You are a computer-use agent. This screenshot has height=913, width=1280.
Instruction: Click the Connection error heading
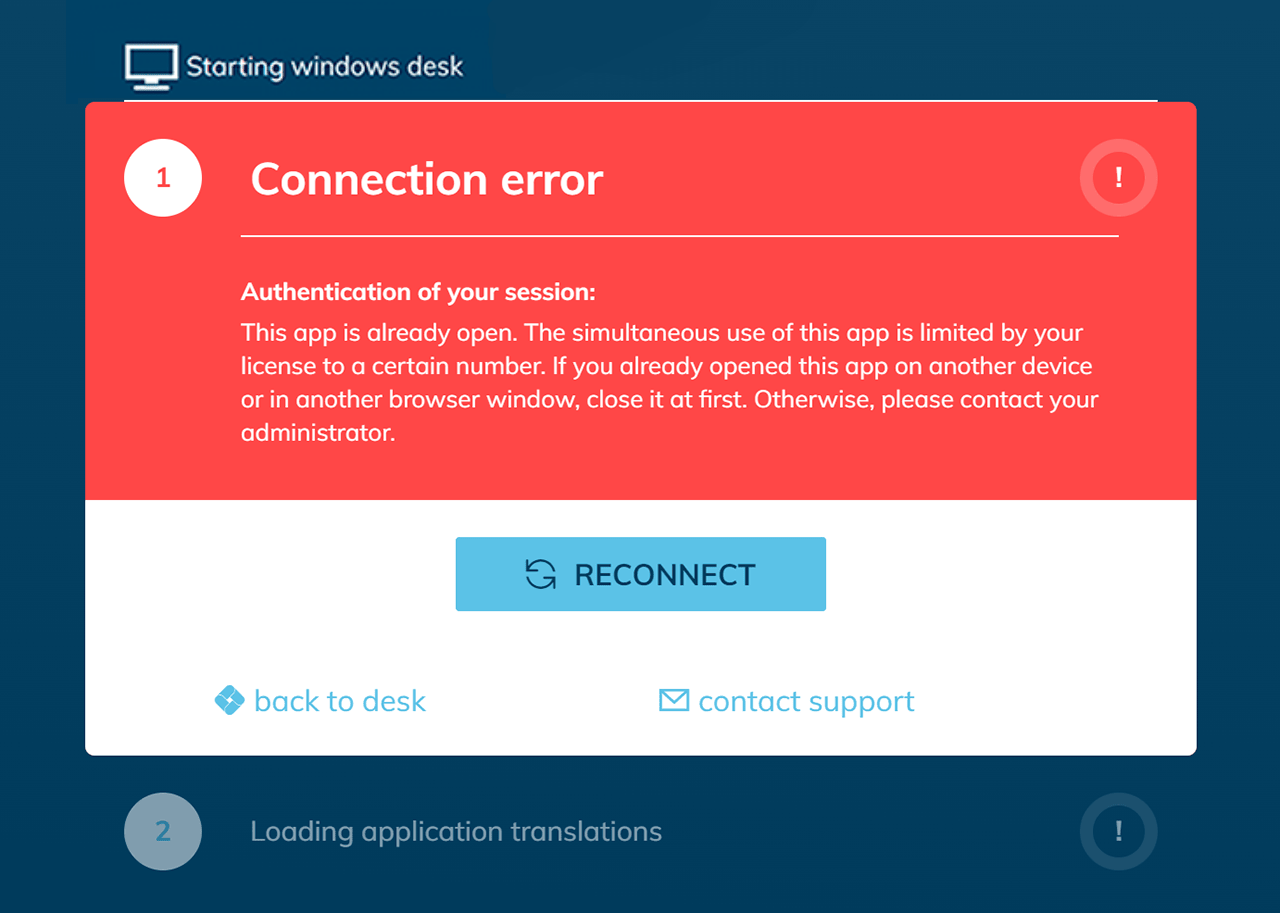[x=426, y=179]
